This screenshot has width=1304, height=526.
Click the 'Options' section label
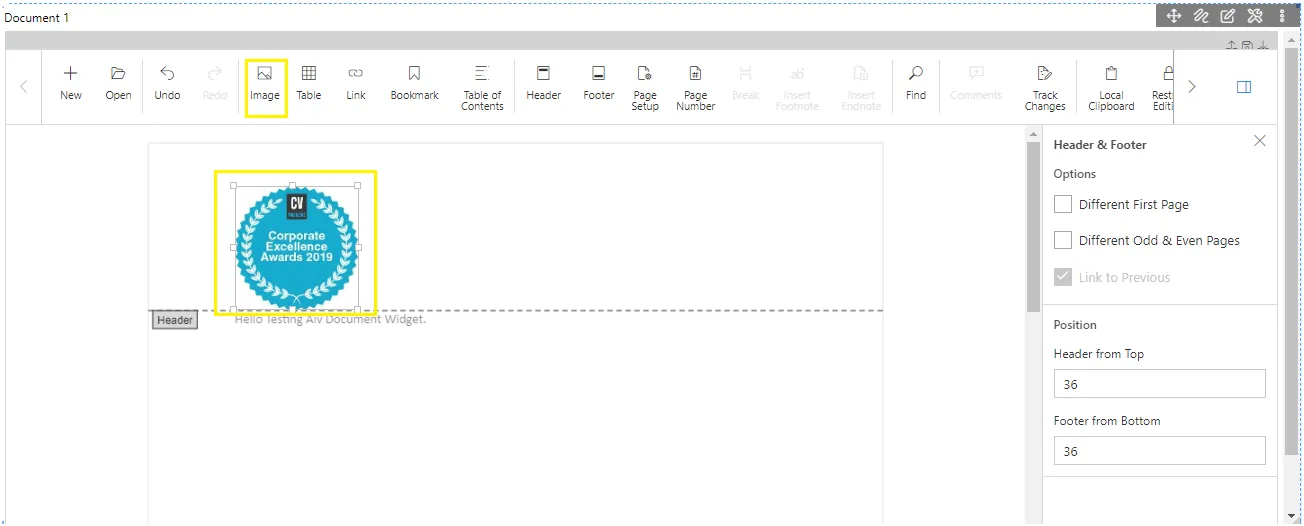(x=1075, y=174)
